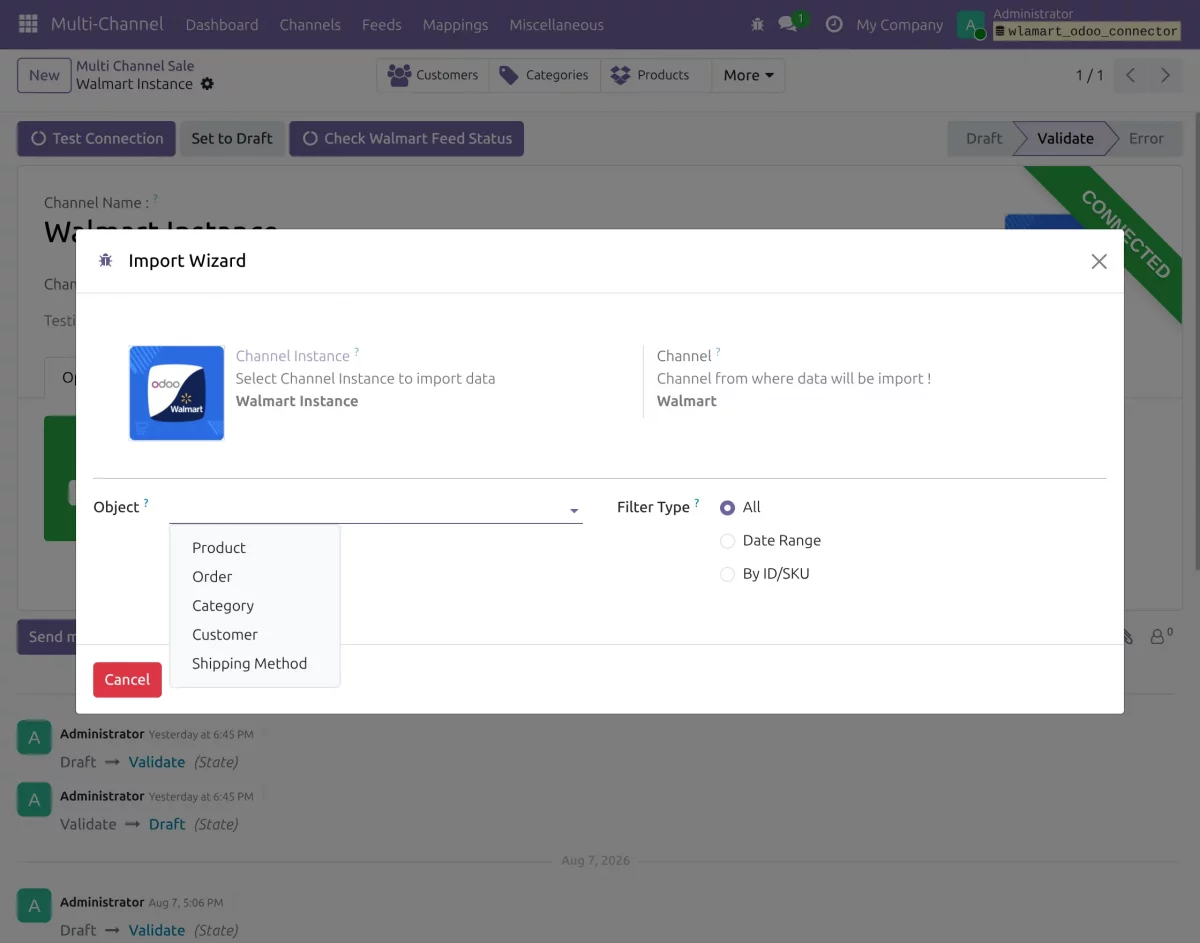Screen dimensions: 1200x943
Task: Click the Object field help tooltip mark
Action: coord(146,502)
